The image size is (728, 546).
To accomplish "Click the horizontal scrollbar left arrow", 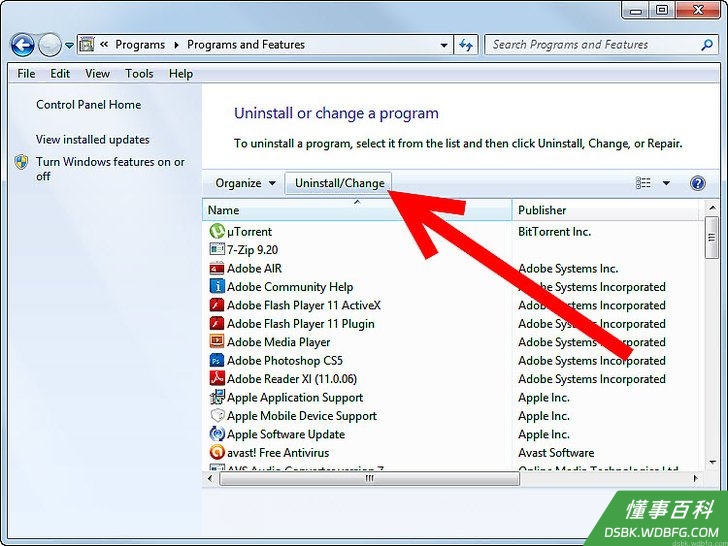I will coord(210,478).
